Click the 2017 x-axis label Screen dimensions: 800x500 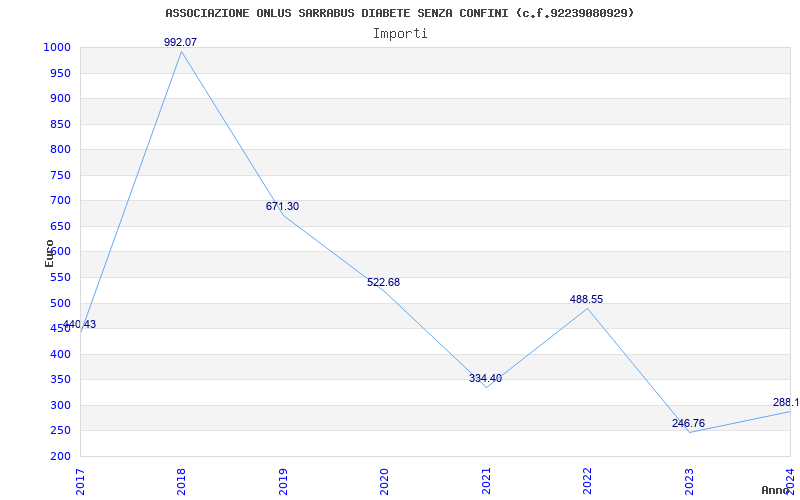[x=80, y=481]
